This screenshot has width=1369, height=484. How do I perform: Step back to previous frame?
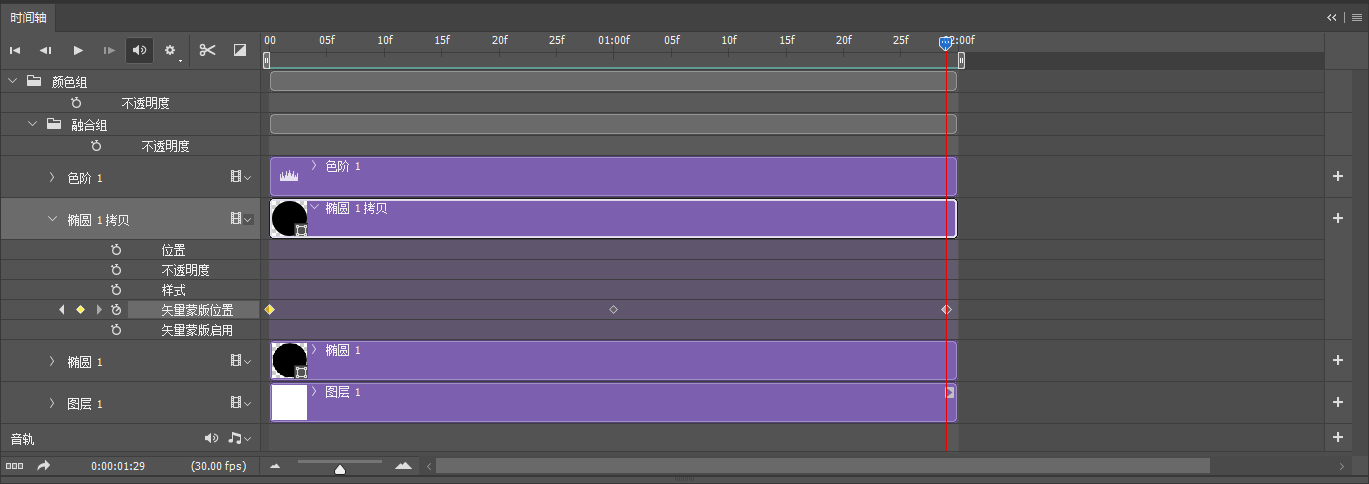click(46, 50)
